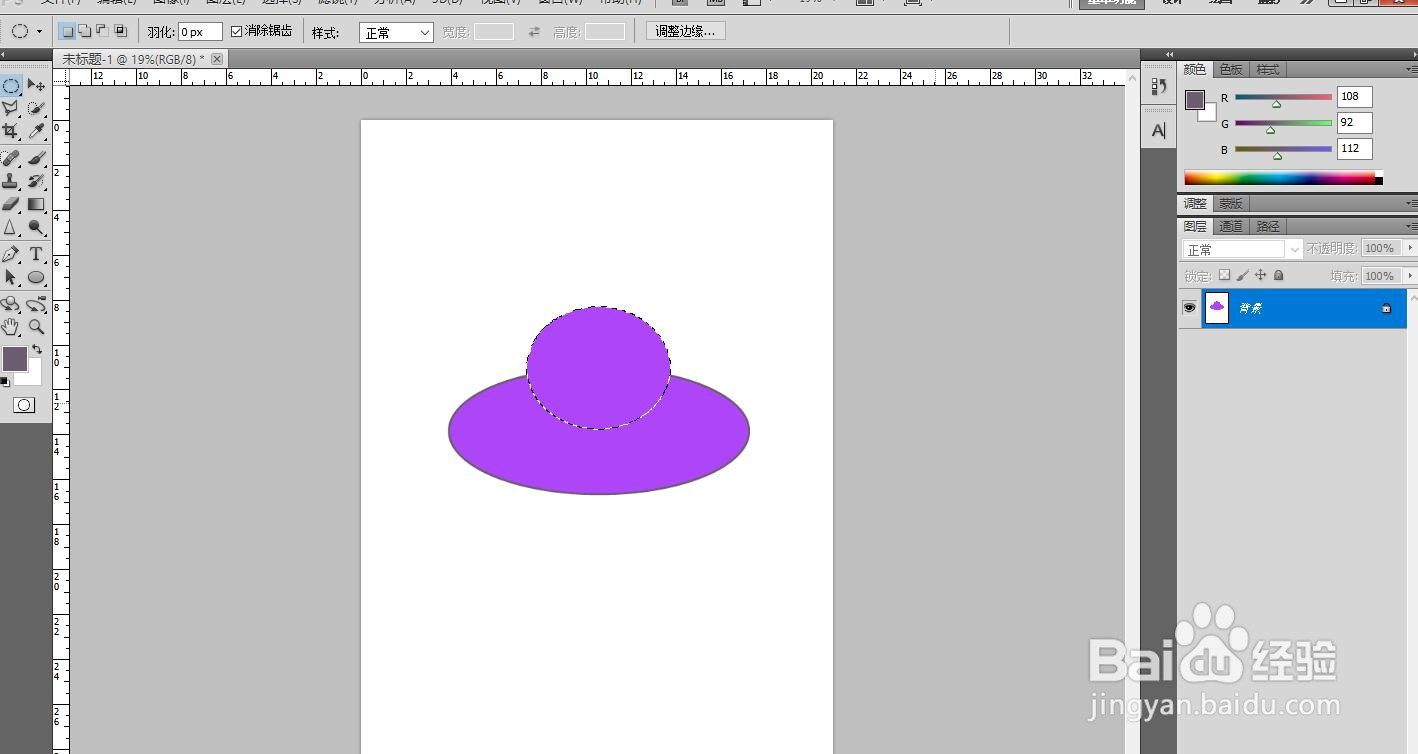This screenshot has height=754, width=1418.
Task: Select the Crop tool
Action: click(x=11, y=131)
